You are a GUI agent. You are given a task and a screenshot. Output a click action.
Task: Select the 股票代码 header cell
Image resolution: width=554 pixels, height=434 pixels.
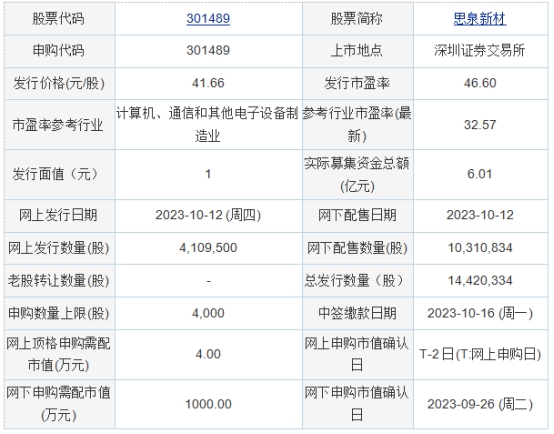click(x=59, y=19)
